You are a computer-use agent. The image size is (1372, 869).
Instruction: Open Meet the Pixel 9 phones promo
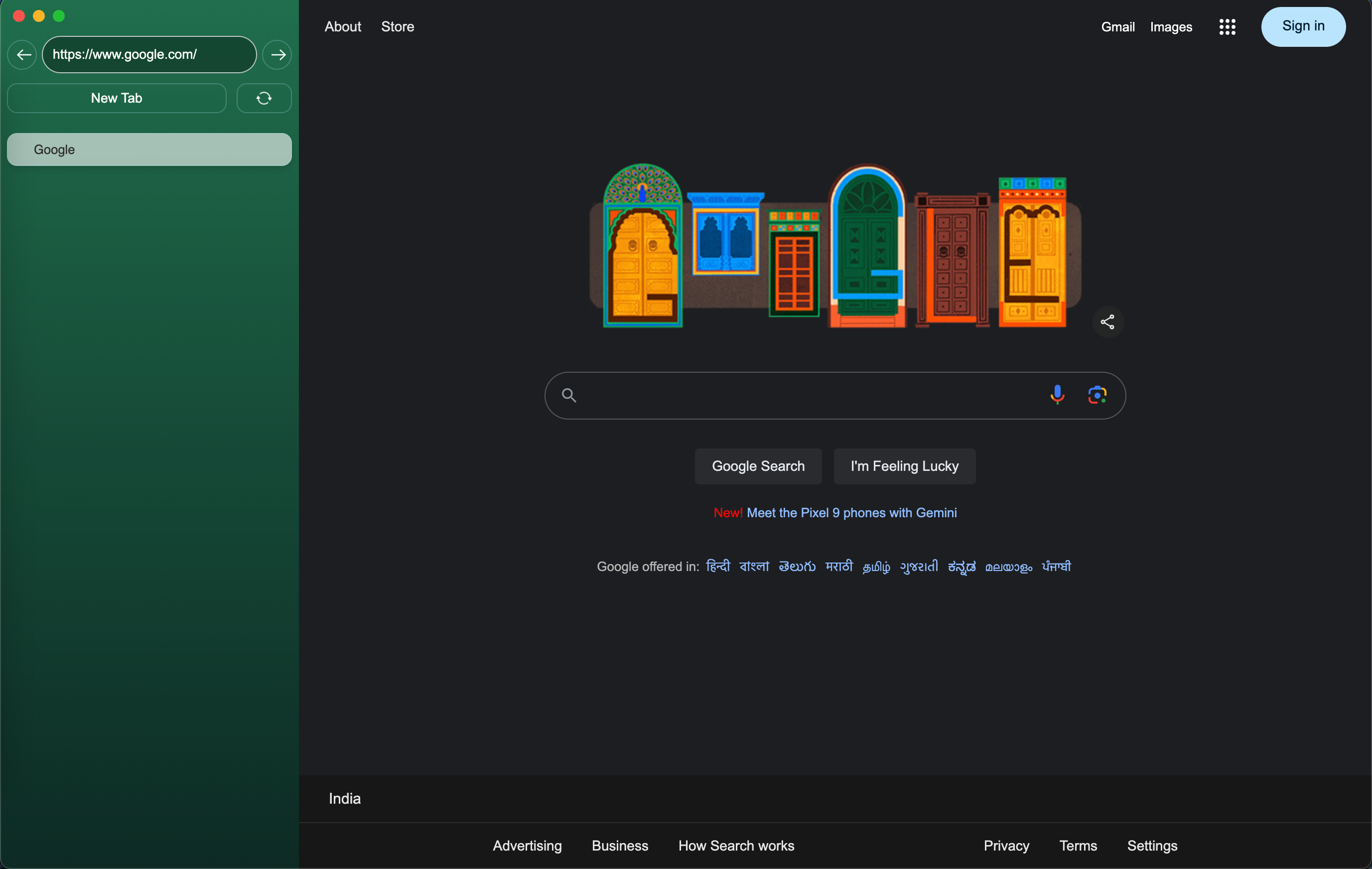(x=852, y=513)
